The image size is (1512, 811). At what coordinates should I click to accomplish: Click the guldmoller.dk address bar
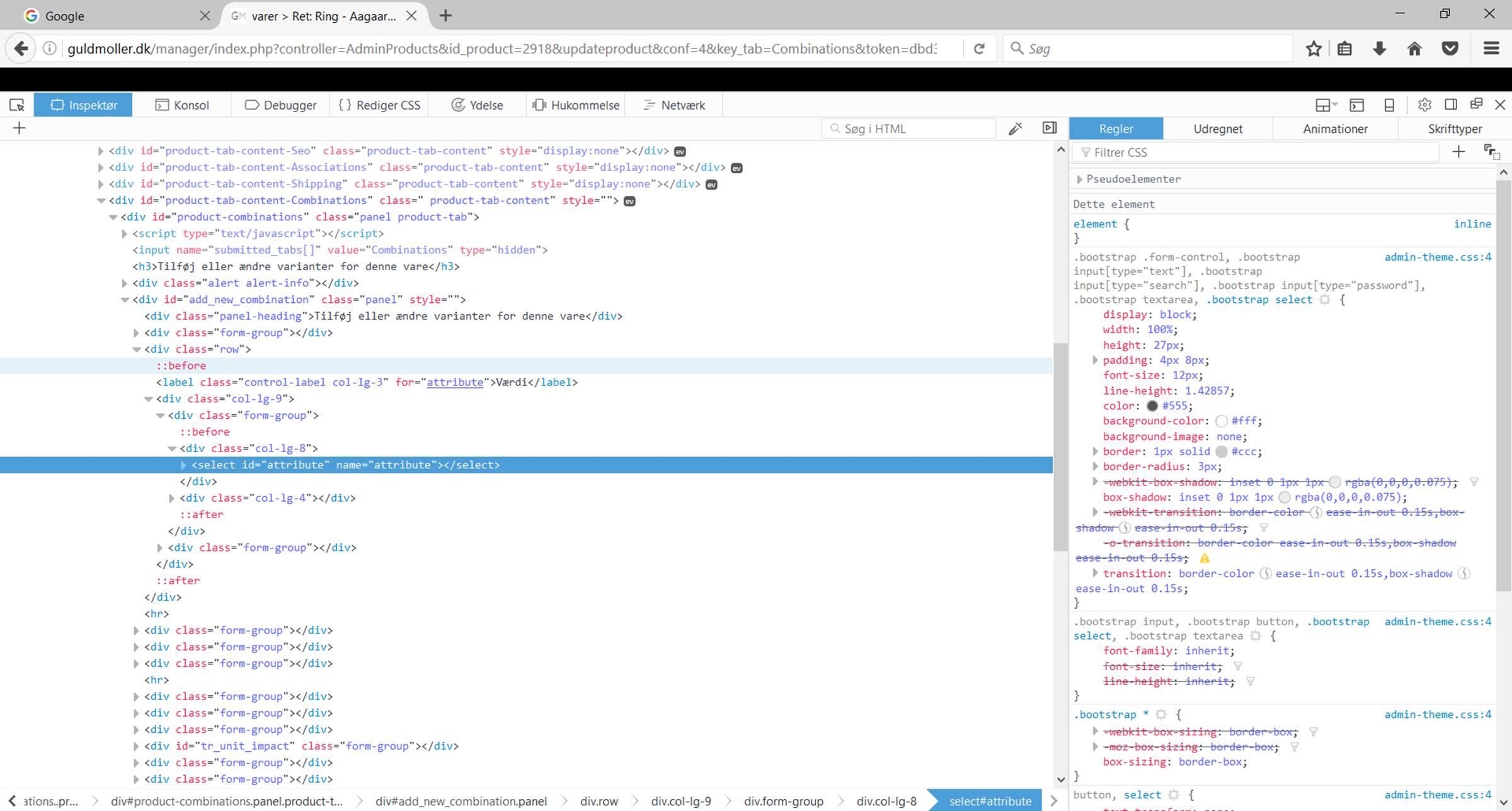click(502, 48)
